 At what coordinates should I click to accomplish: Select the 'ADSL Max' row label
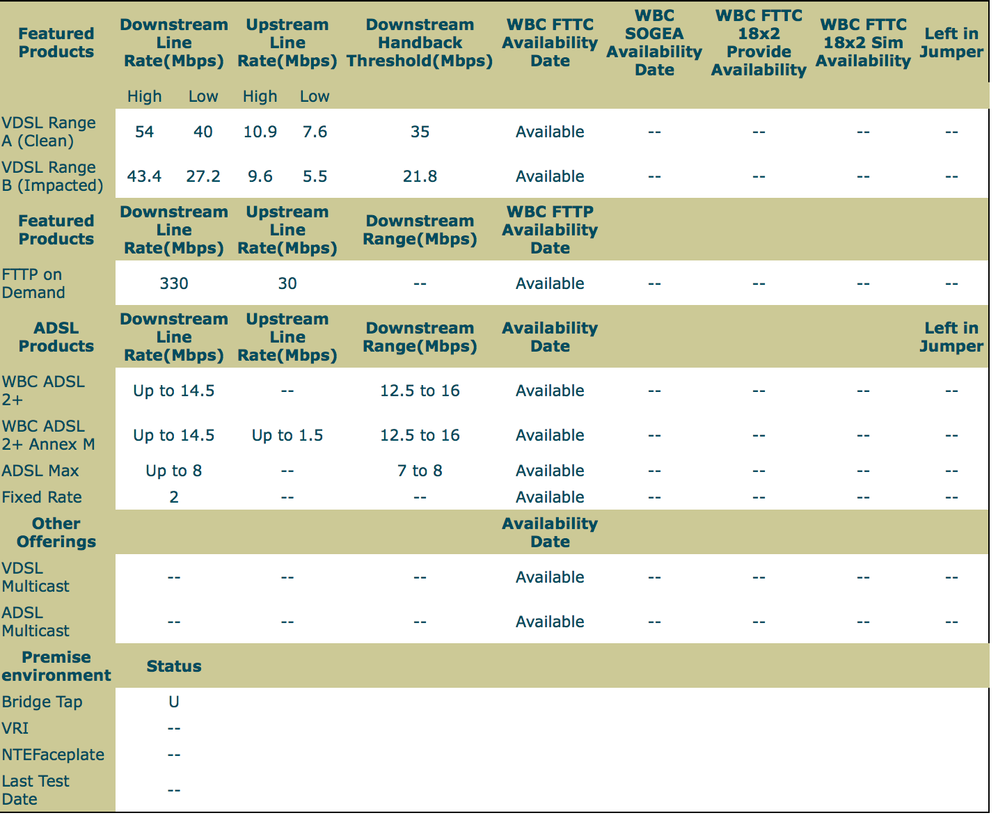[x=40, y=471]
